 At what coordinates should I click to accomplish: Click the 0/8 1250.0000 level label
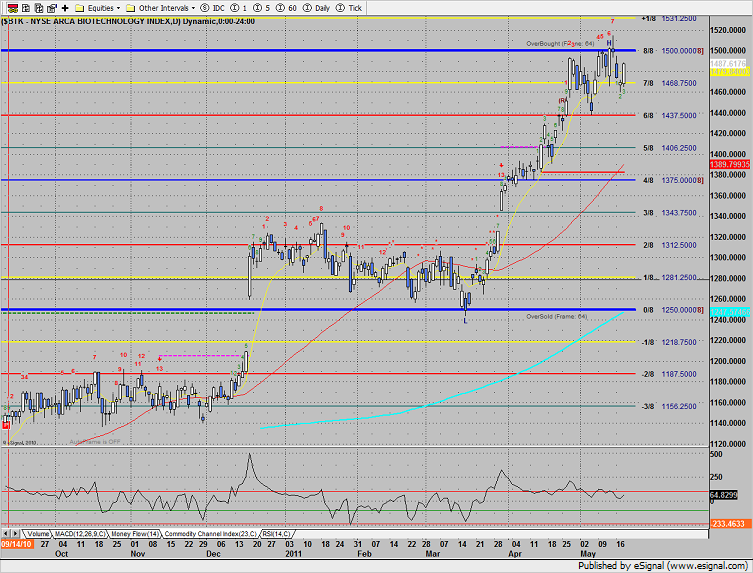pos(673,310)
